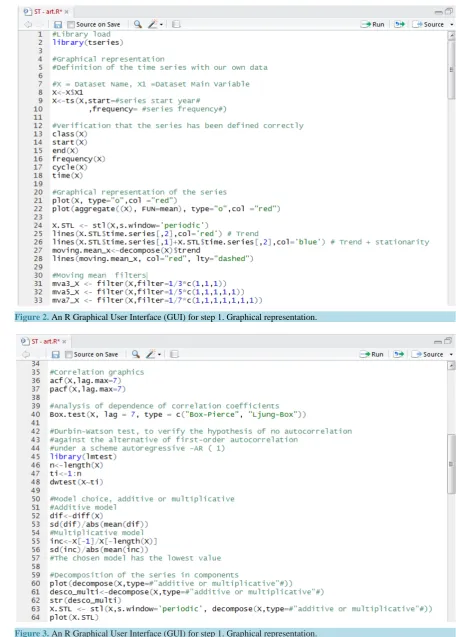
Task: Click the save icon in the Figure 3 editor
Action: point(56,355)
